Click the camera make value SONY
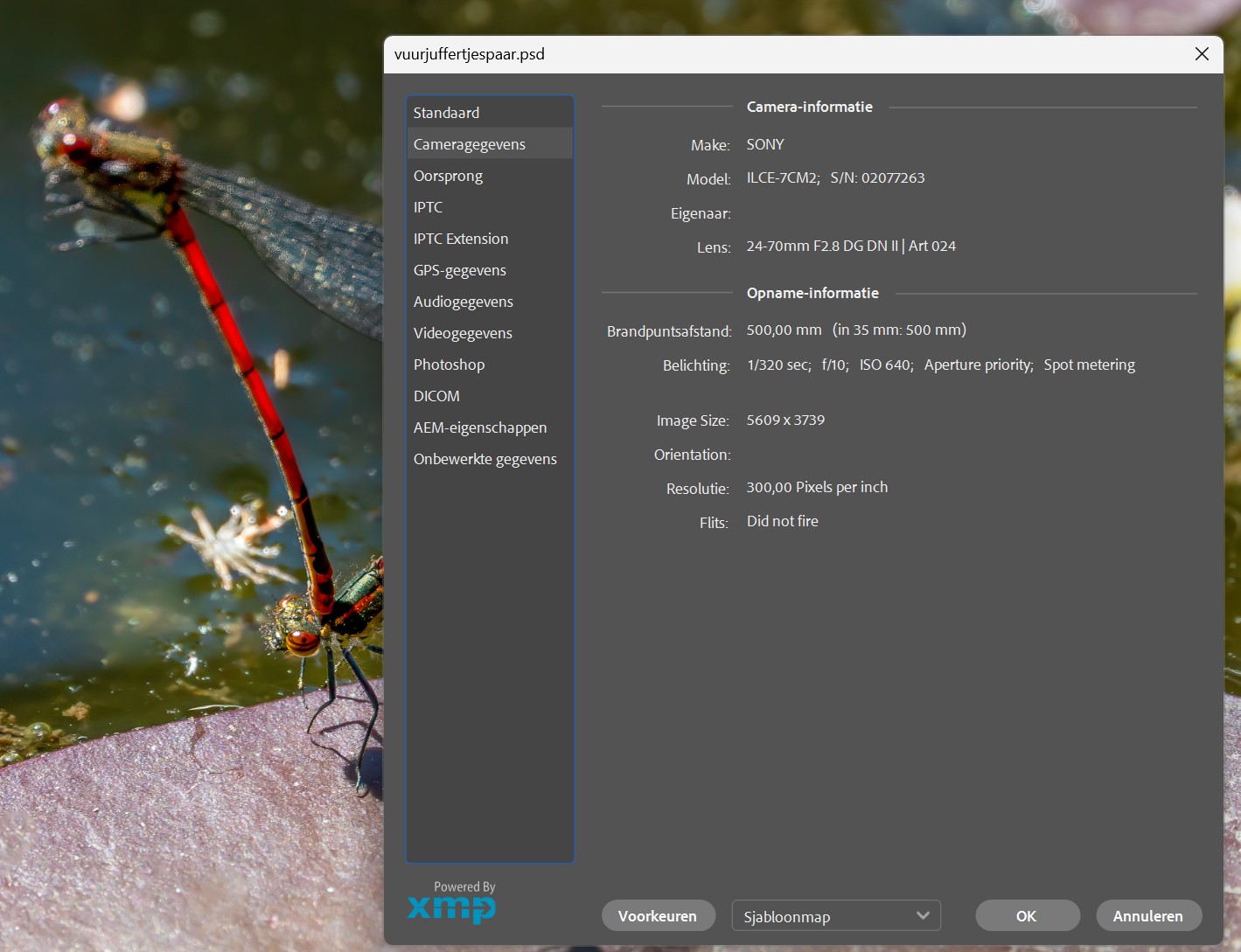 tap(765, 144)
